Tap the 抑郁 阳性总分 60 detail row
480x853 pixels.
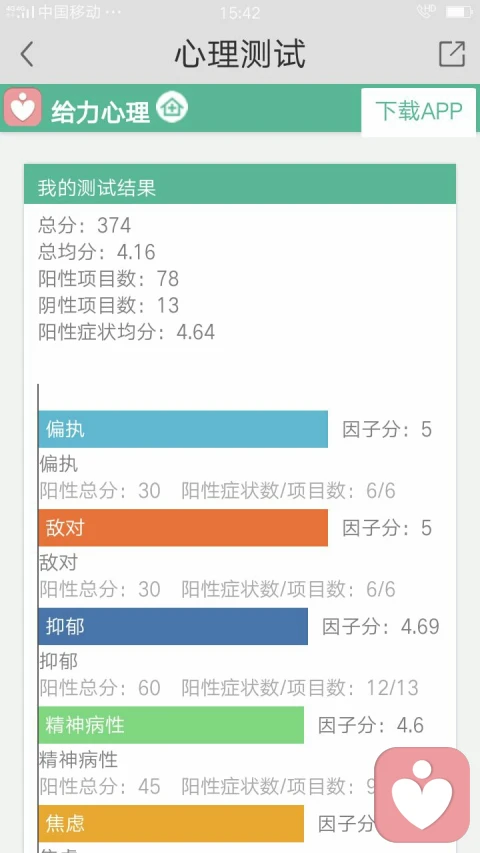[229, 688]
